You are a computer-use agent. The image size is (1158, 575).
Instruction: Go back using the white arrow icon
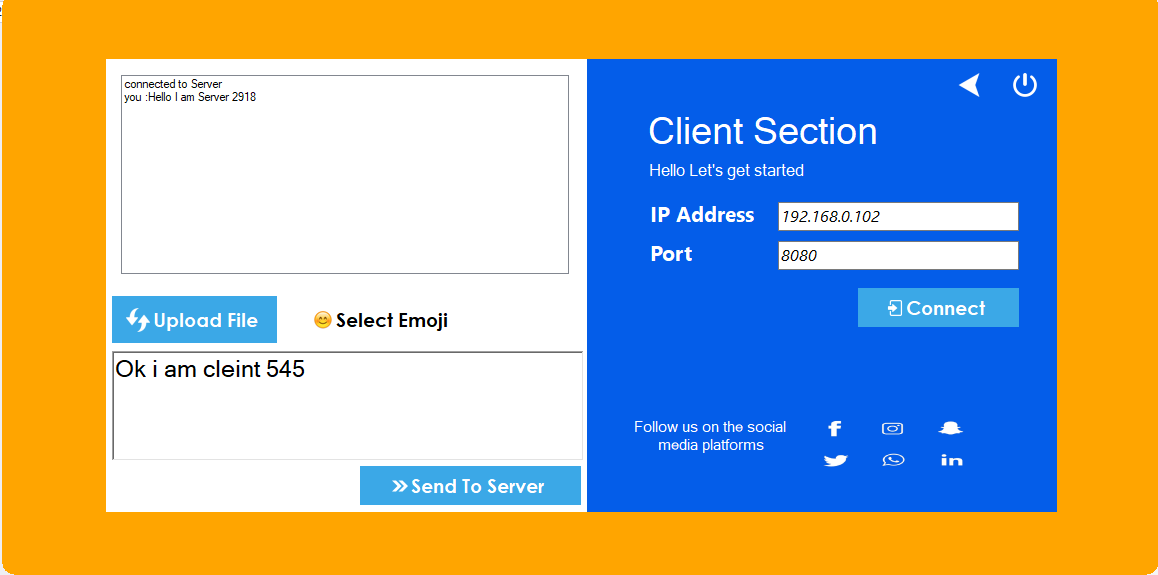click(x=970, y=85)
